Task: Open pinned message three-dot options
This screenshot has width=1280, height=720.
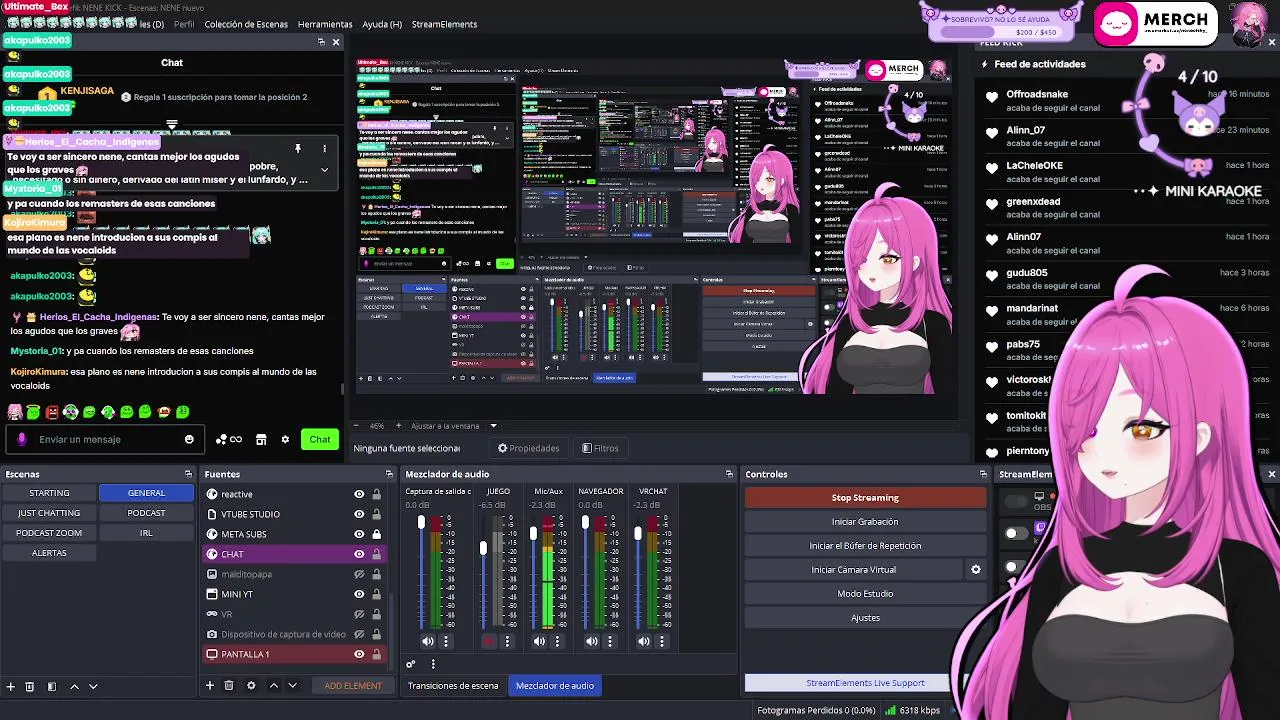Action: 324,149
